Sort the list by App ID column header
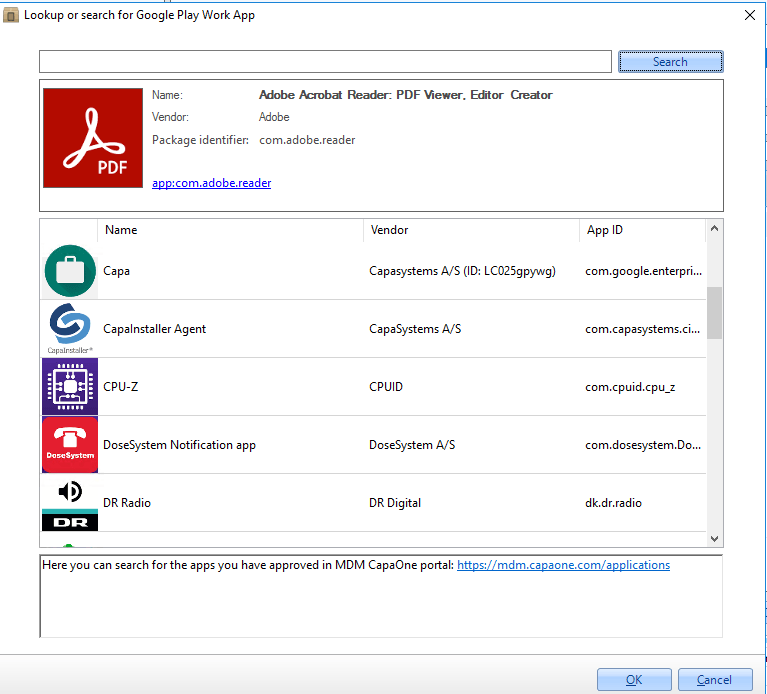This screenshot has height=694, width=767. (x=642, y=230)
